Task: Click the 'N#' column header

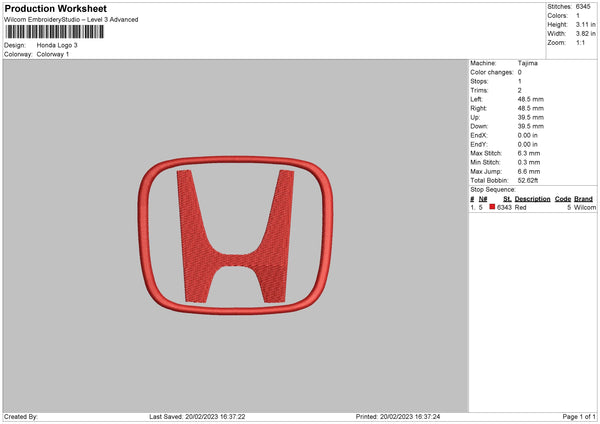Action: [x=483, y=199]
